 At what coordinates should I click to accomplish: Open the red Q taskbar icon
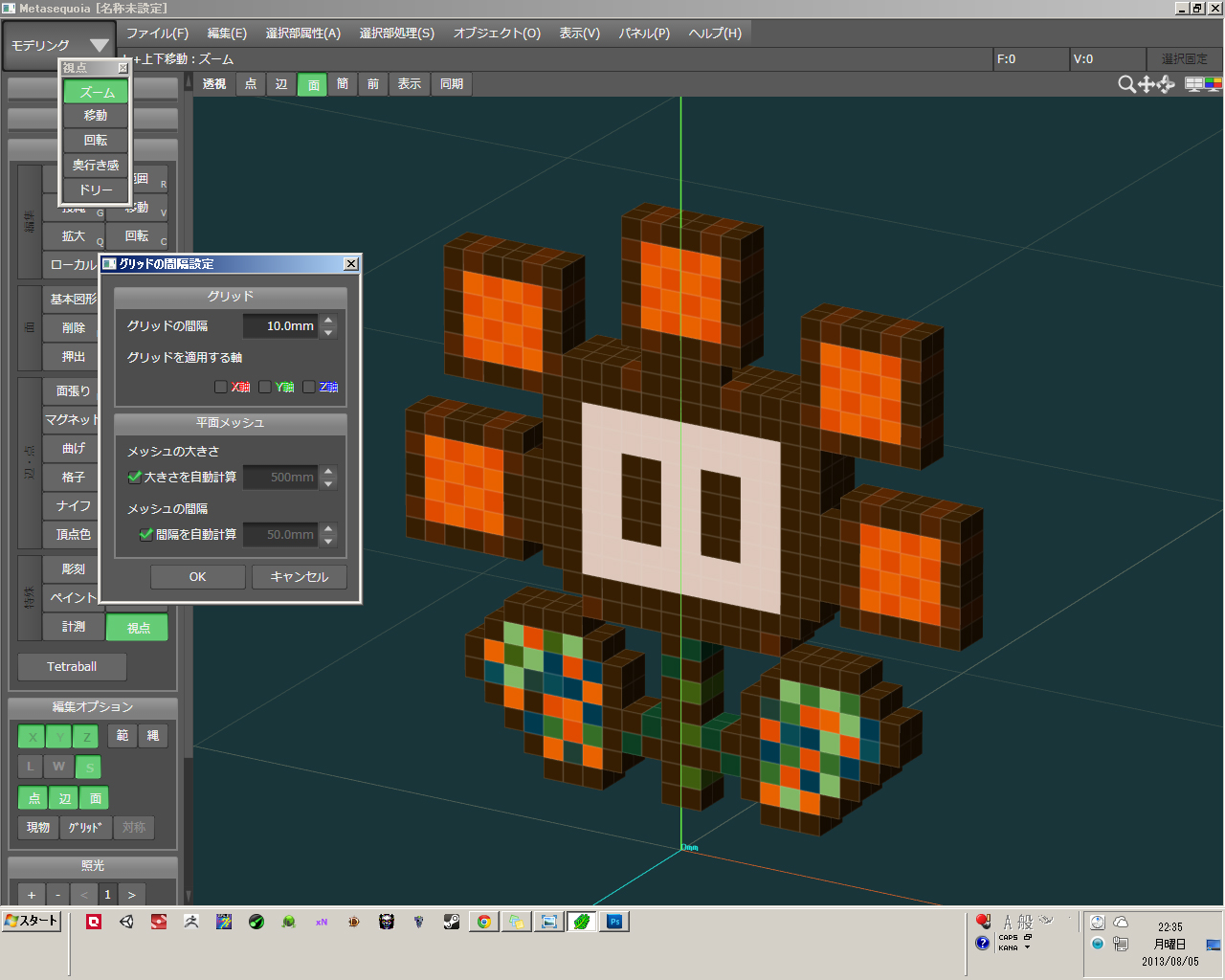click(x=94, y=922)
